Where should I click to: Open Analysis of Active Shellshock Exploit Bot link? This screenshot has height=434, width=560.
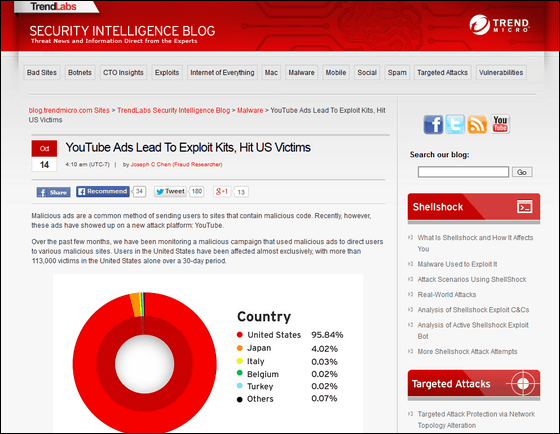(473, 330)
